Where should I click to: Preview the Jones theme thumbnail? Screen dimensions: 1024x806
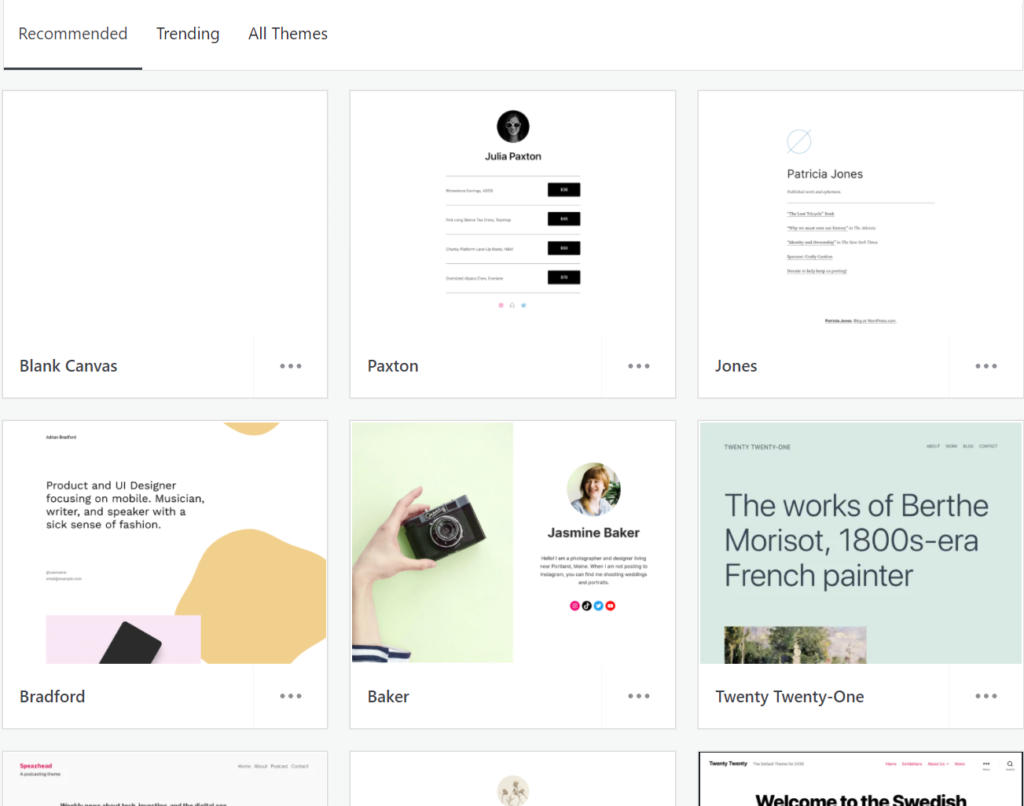click(x=860, y=213)
